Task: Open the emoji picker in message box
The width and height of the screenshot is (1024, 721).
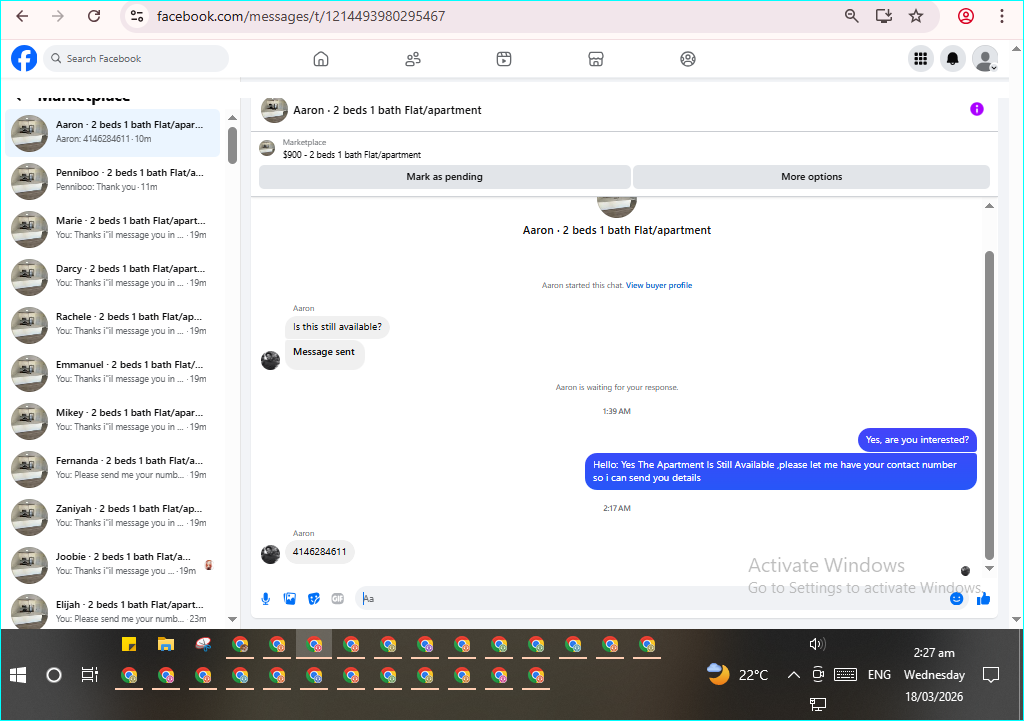Action: tap(957, 599)
